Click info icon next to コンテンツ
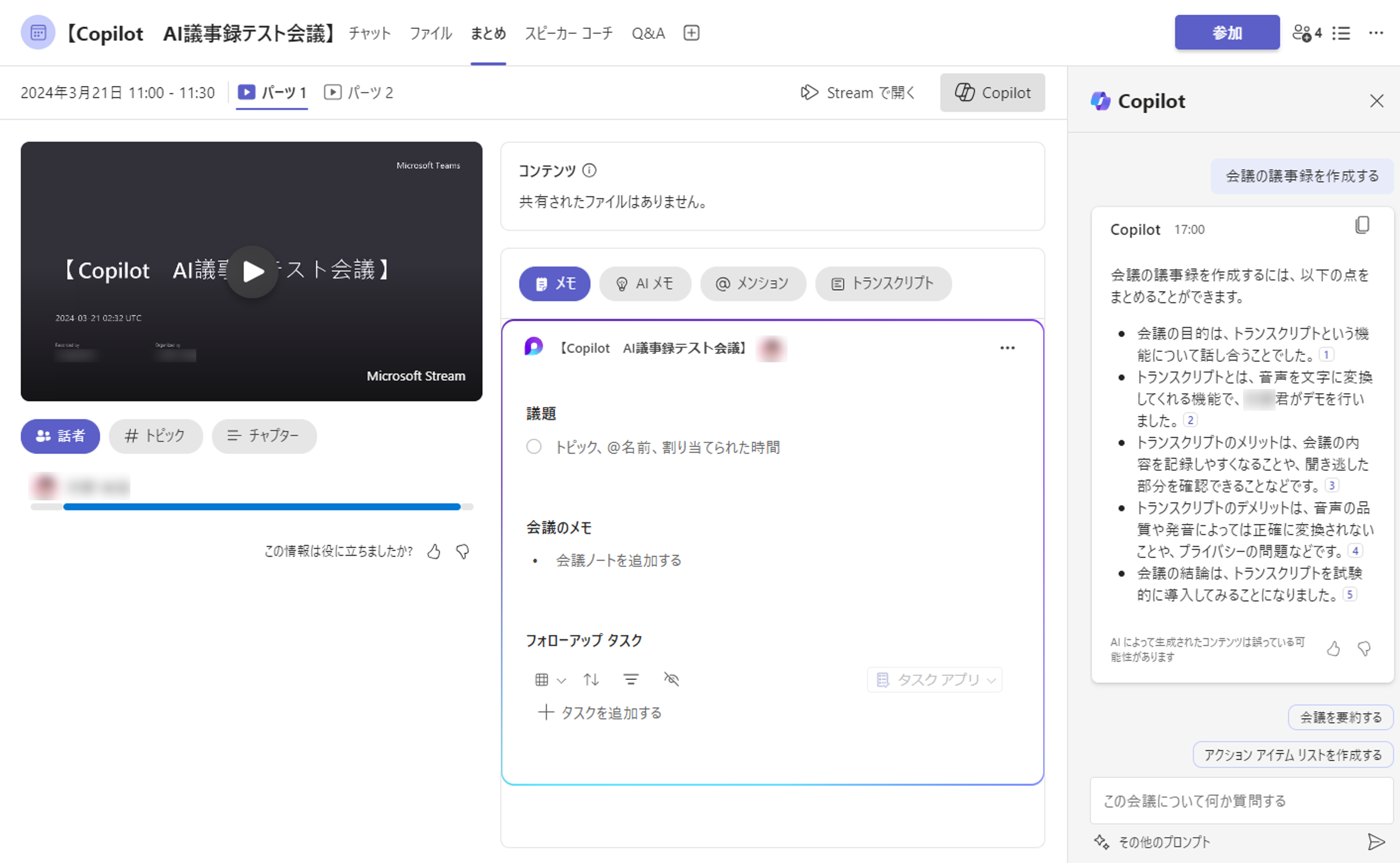Screen dimensions: 1400x863 point(589,170)
